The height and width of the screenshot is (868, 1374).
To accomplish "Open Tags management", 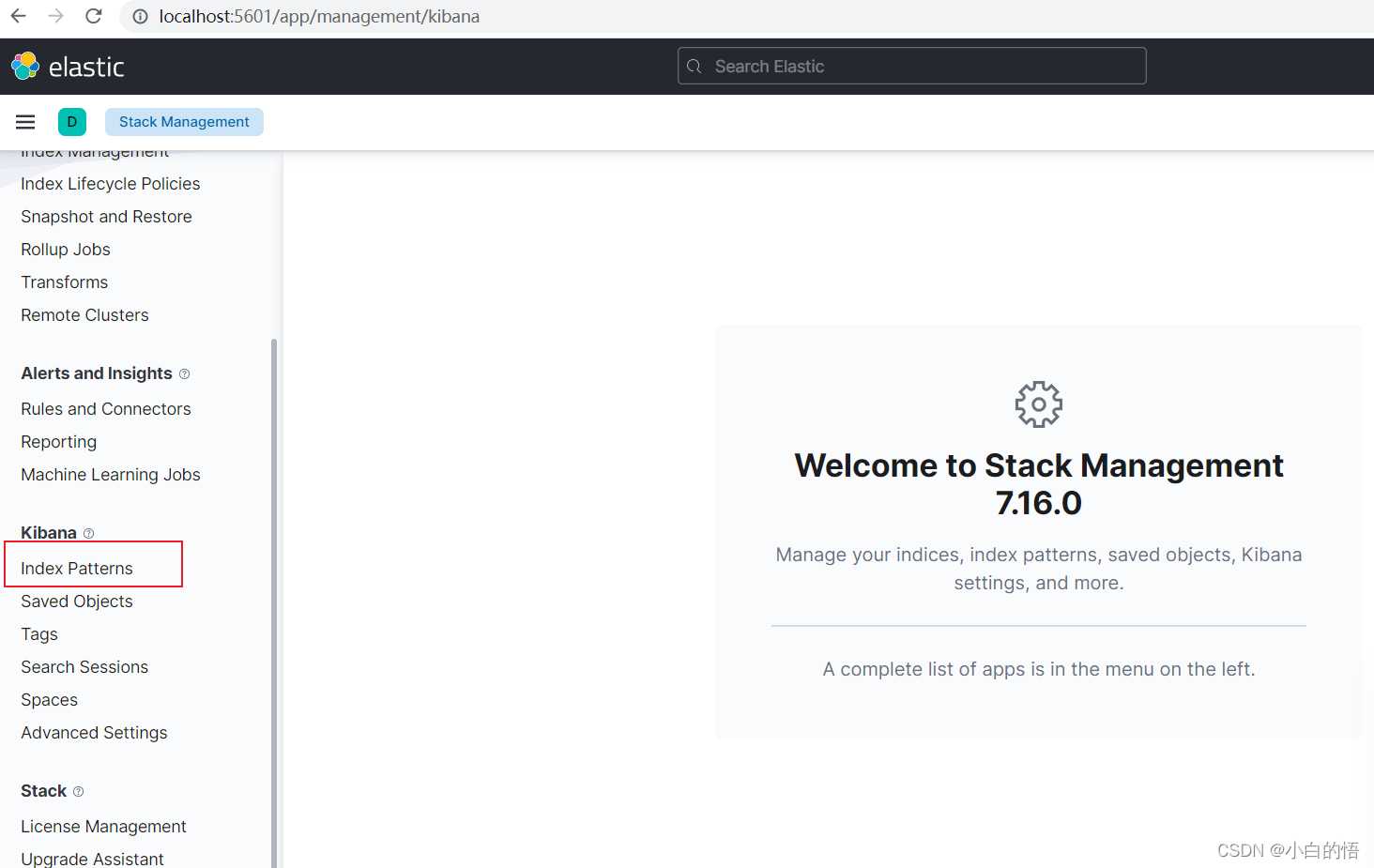I will (x=39, y=634).
